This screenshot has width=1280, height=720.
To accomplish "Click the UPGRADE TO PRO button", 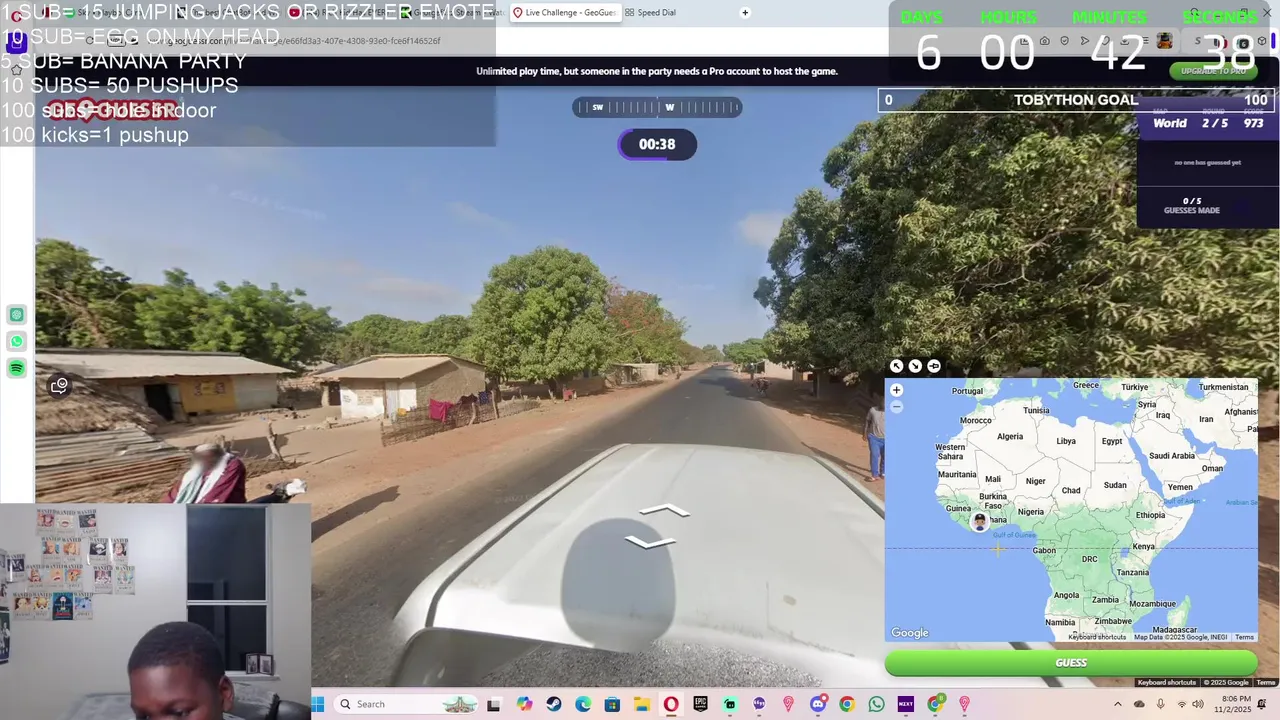I will point(1213,71).
